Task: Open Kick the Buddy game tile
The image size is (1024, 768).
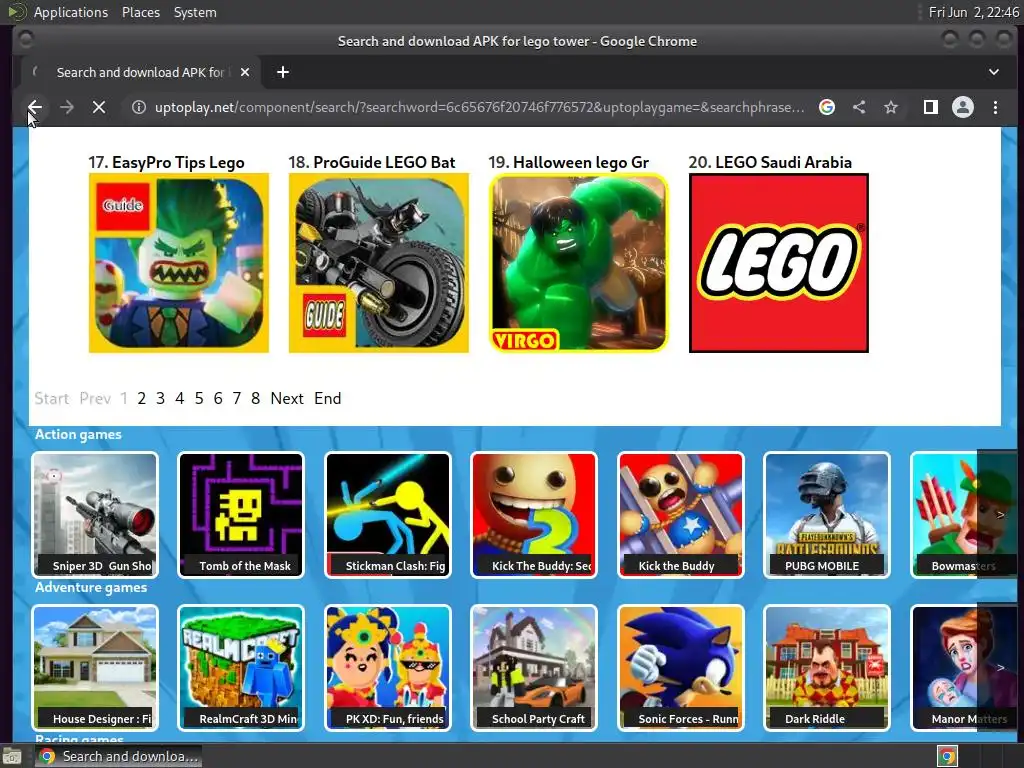Action: 680,515
